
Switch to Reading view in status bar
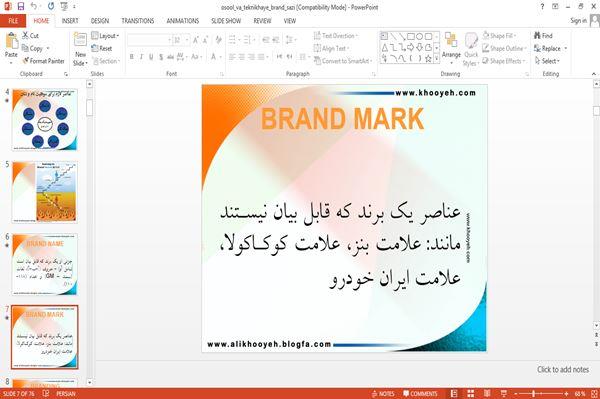487,393
